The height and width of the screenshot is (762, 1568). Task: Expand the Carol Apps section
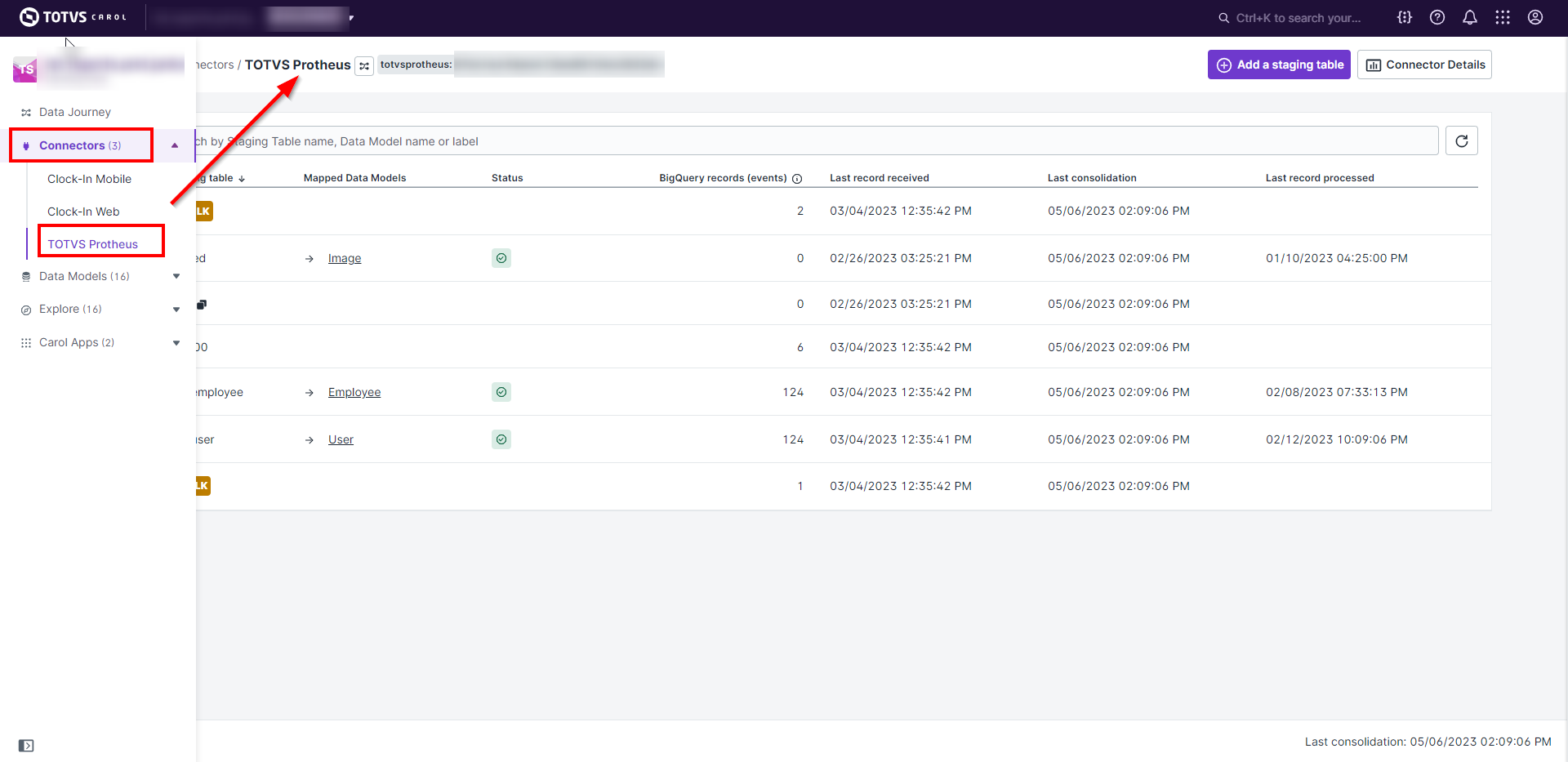(x=176, y=343)
